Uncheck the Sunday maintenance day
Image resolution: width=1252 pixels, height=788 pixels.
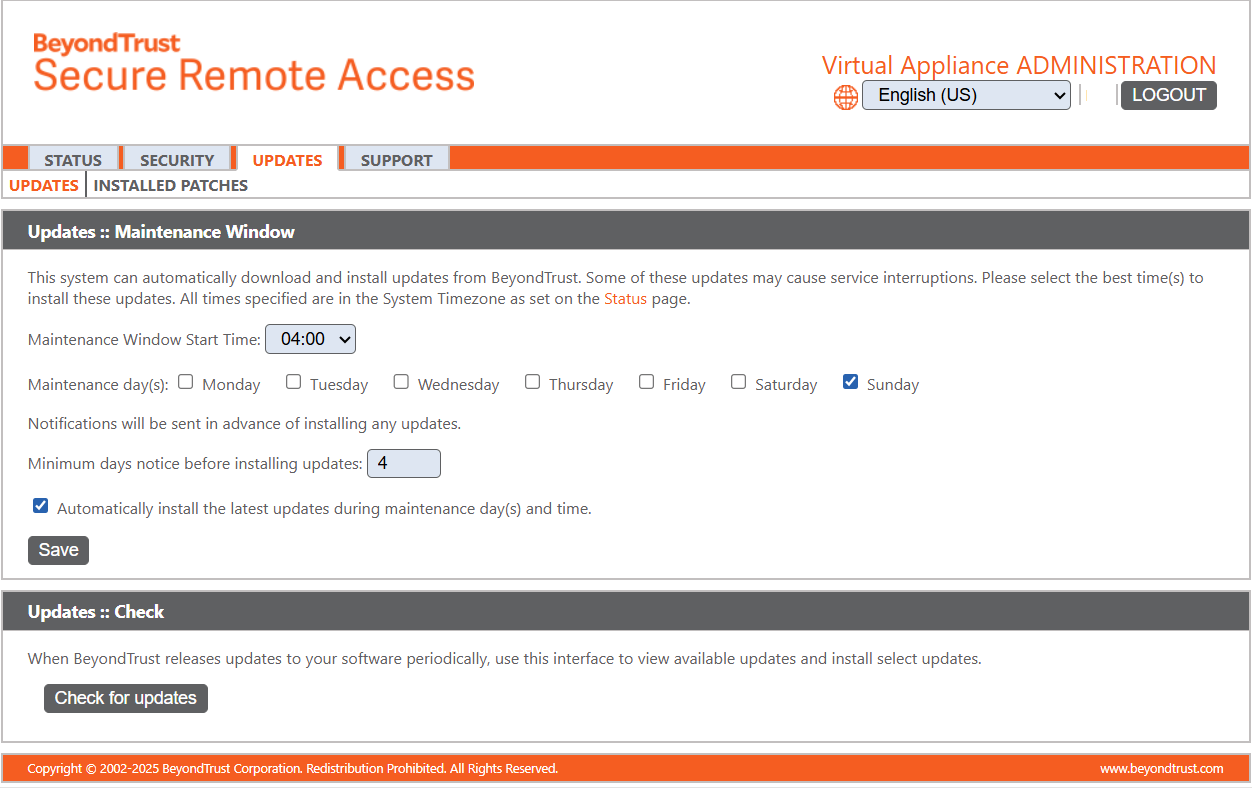click(x=850, y=382)
